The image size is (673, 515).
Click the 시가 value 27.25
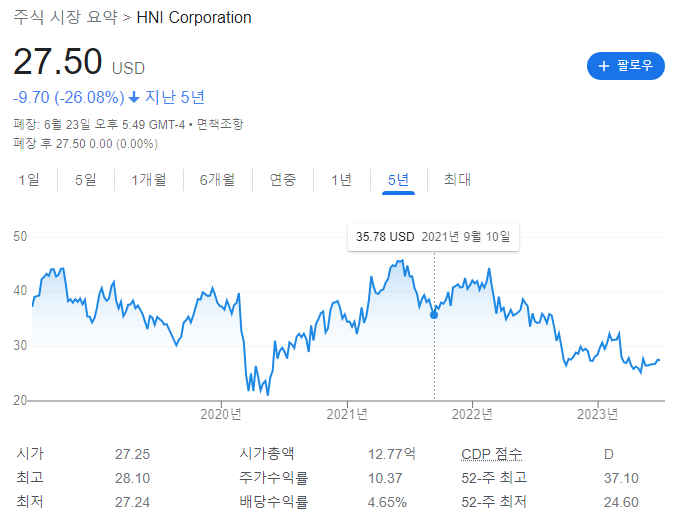pos(132,454)
